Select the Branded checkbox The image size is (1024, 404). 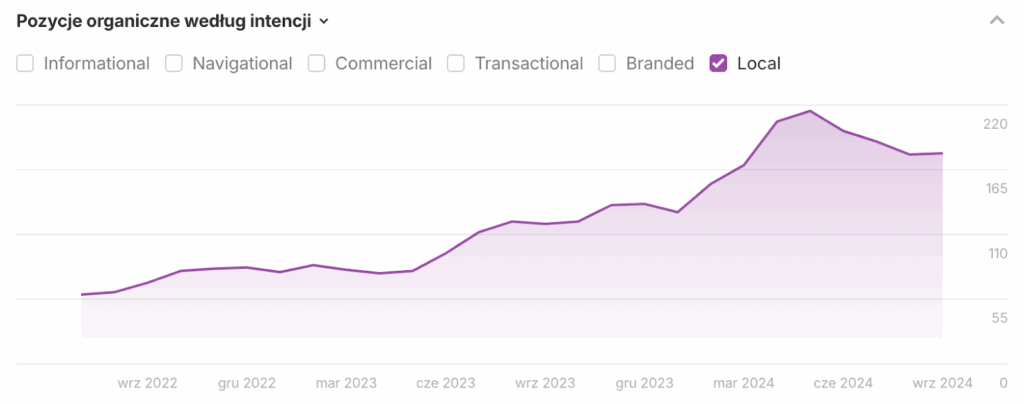[607, 64]
